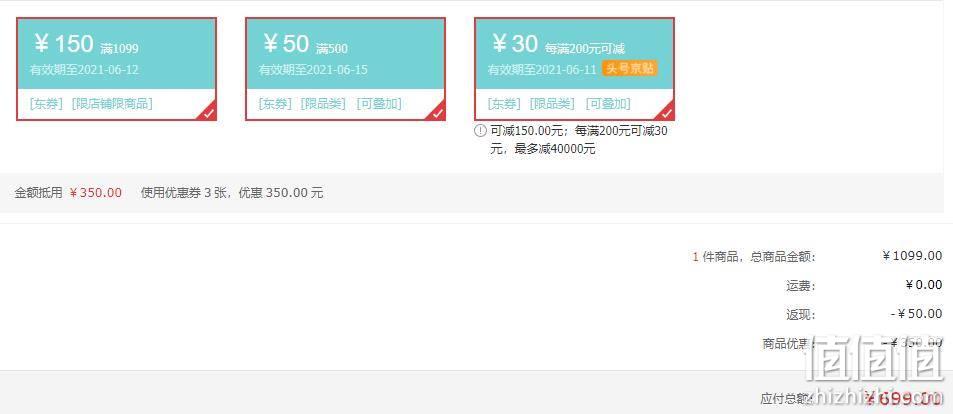953x414 pixels.
Task: Deselect the ¥150 满1099 coupon card
Action: click(x=116, y=69)
